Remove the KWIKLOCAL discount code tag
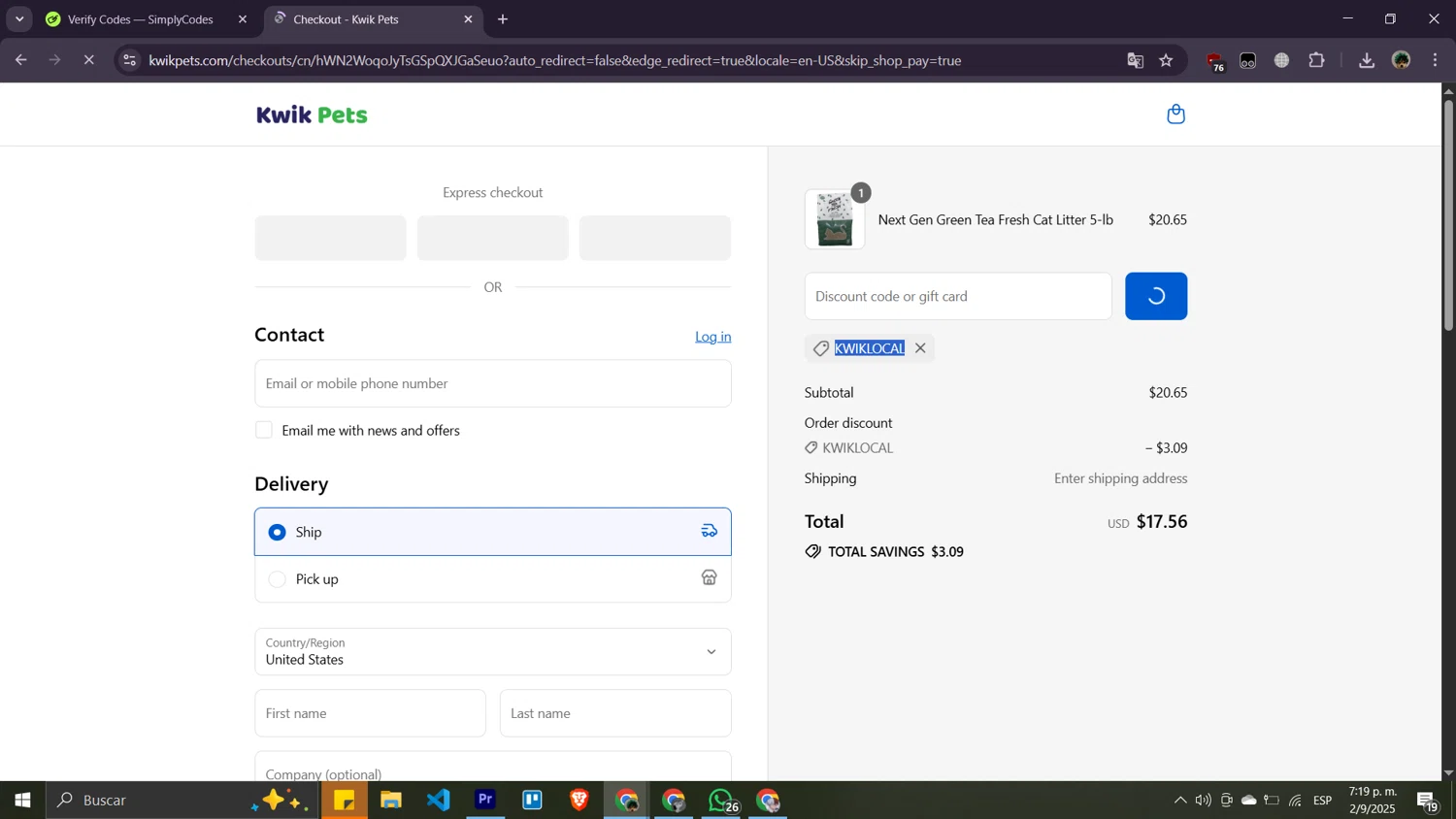Image resolution: width=1456 pixels, height=819 pixels. click(x=920, y=348)
